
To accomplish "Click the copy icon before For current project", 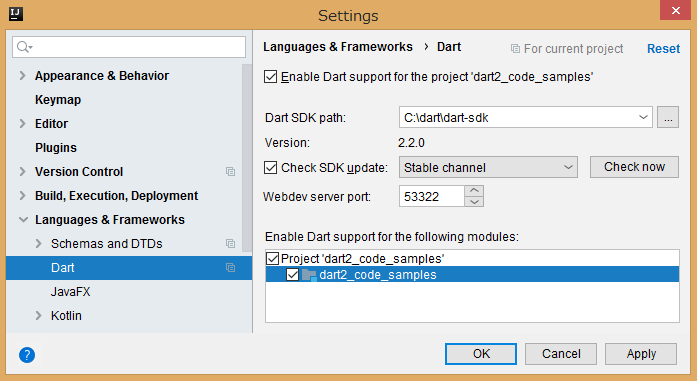I will coord(515,48).
